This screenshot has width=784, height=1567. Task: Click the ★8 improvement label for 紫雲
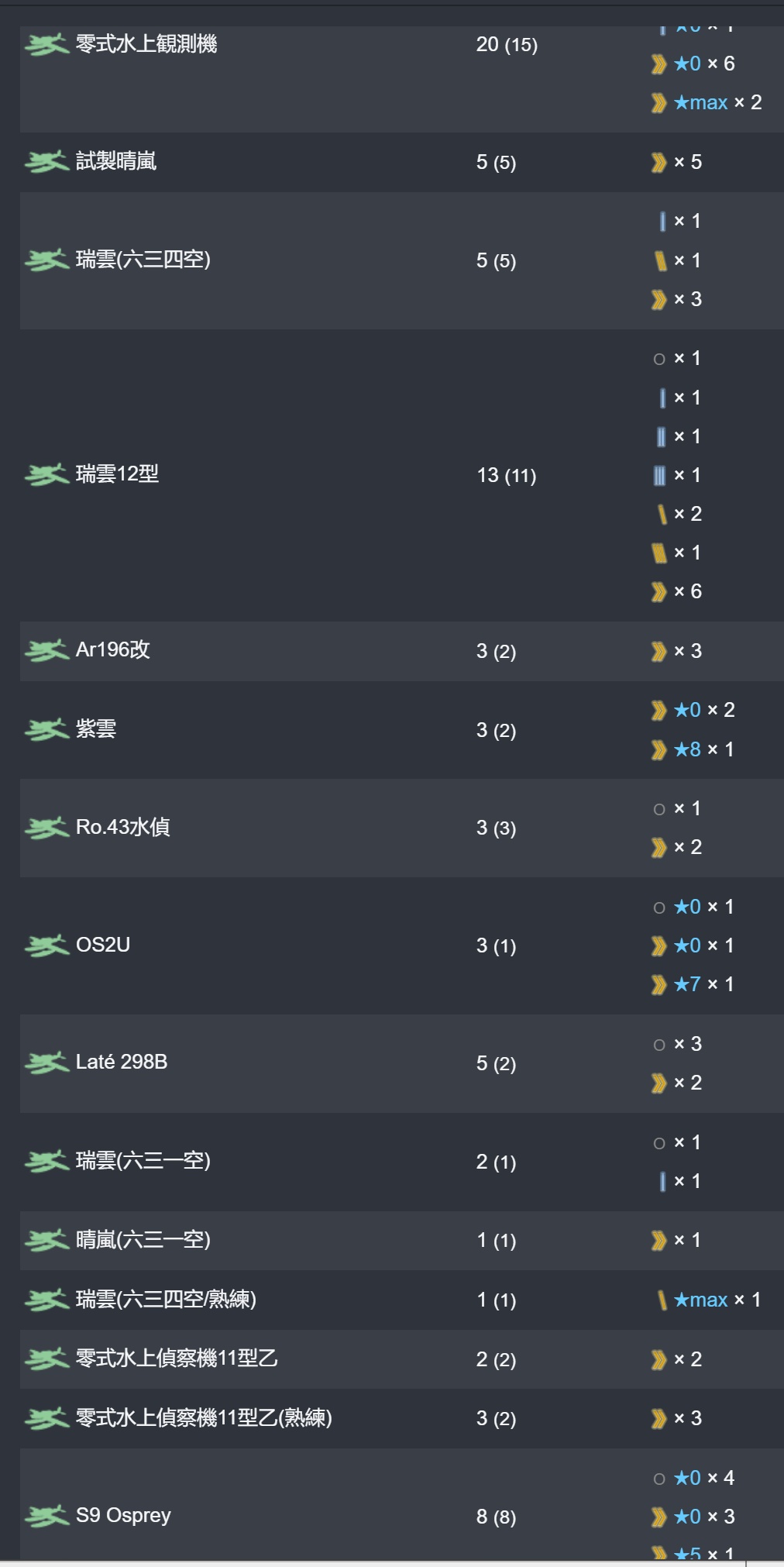687,749
